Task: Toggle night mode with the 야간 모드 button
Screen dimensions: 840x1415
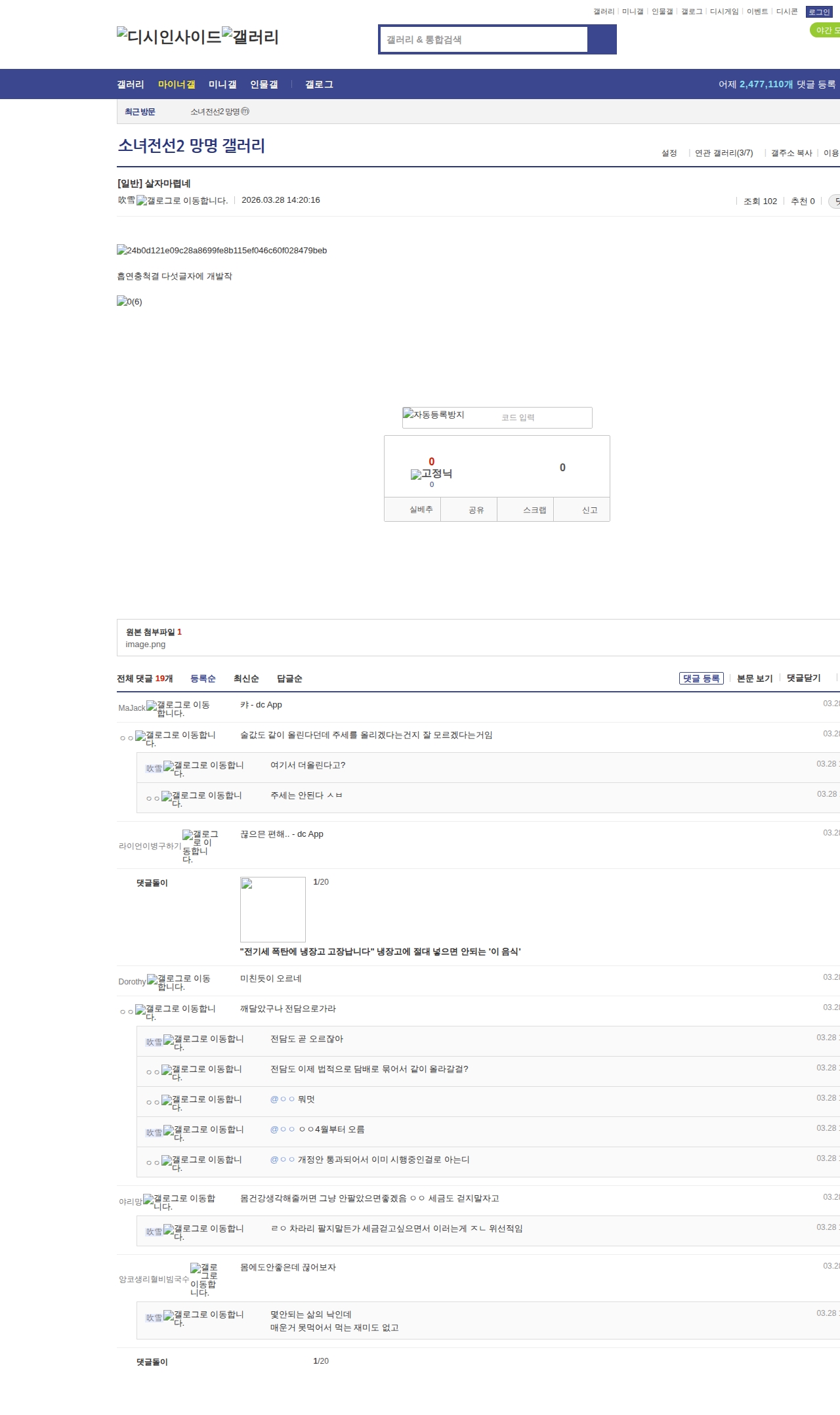Action: click(826, 30)
